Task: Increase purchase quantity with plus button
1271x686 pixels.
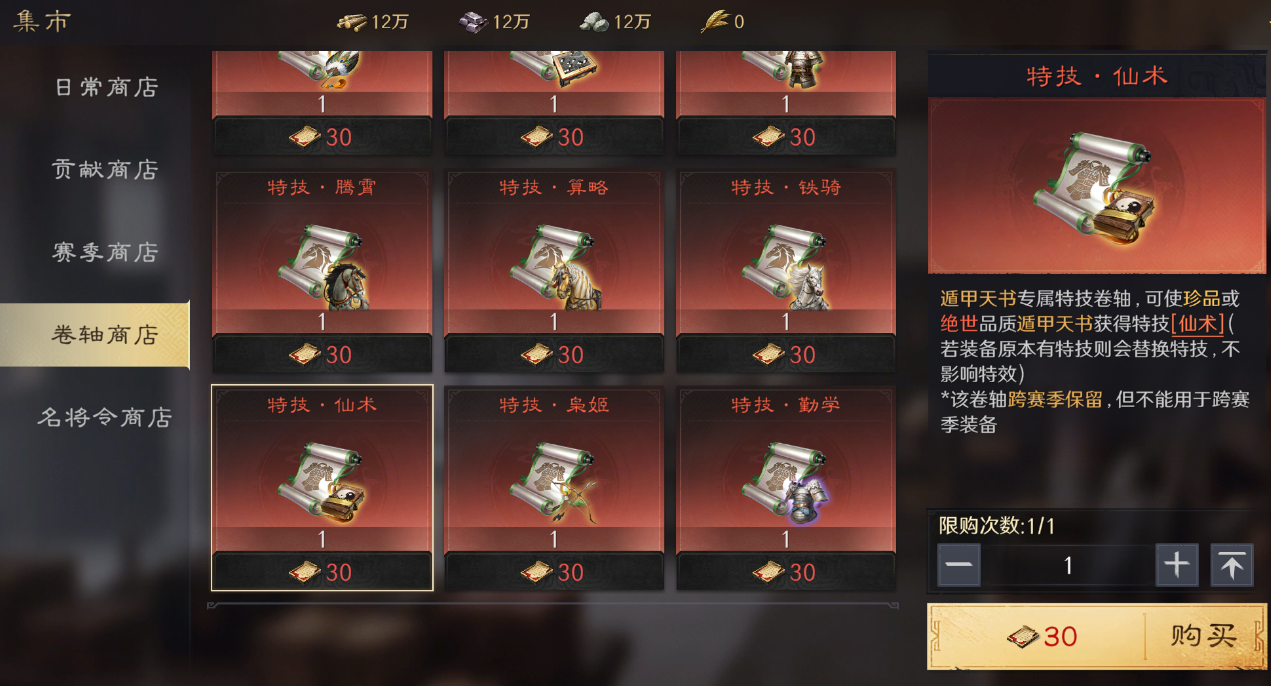Action: click(x=1177, y=565)
